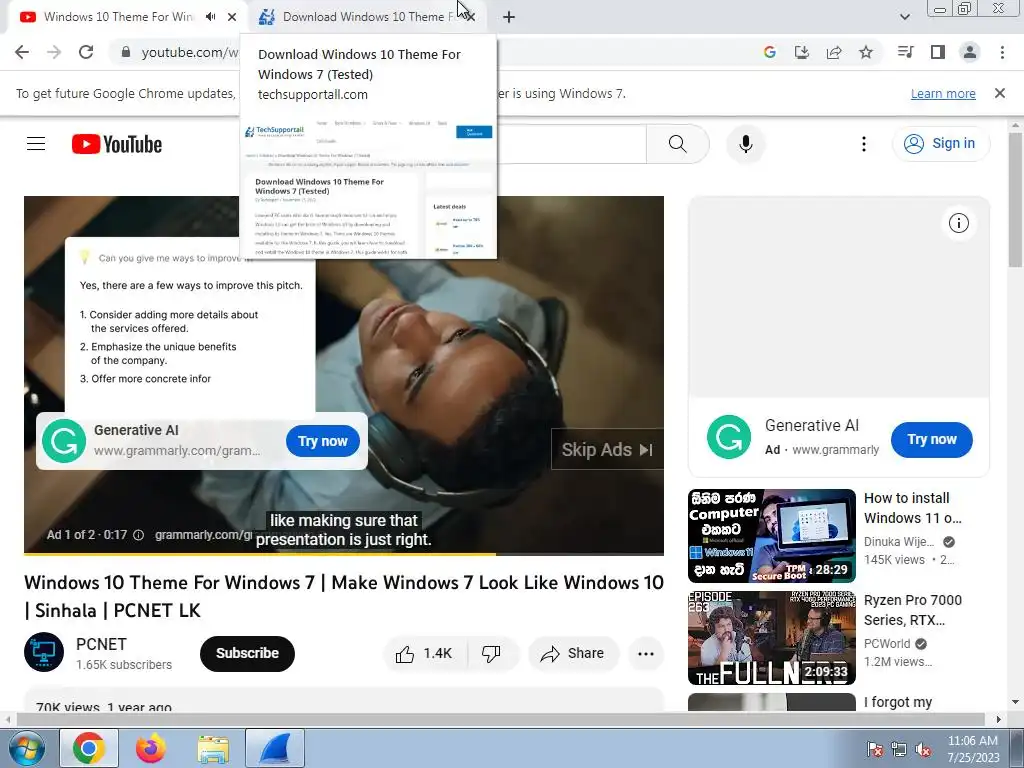1024x768 pixels.
Task: Click the YouTube search magnifier button
Action: coord(678,144)
